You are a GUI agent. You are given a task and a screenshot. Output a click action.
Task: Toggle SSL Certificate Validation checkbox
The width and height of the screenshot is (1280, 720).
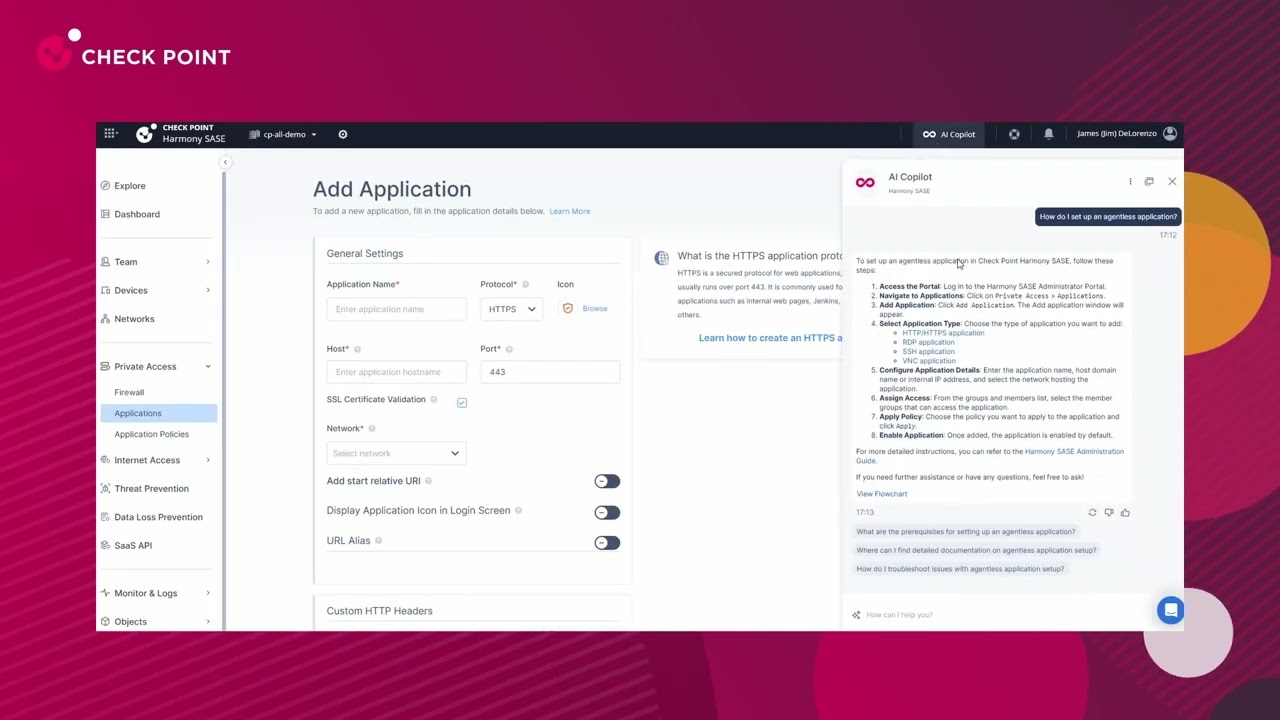462,402
